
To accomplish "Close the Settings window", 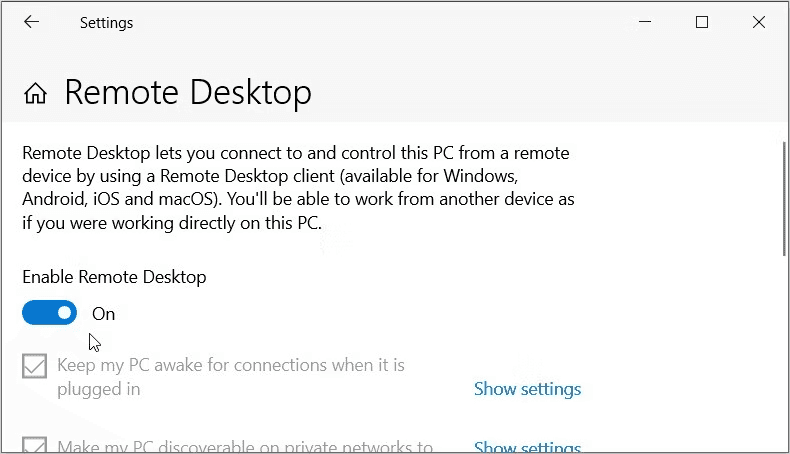I will pyautogui.click(x=758, y=22).
